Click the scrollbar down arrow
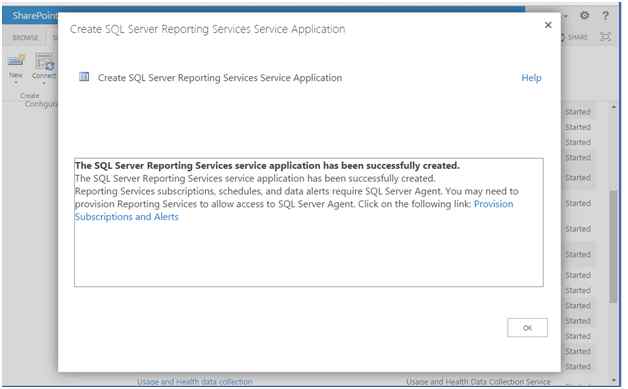 614,380
